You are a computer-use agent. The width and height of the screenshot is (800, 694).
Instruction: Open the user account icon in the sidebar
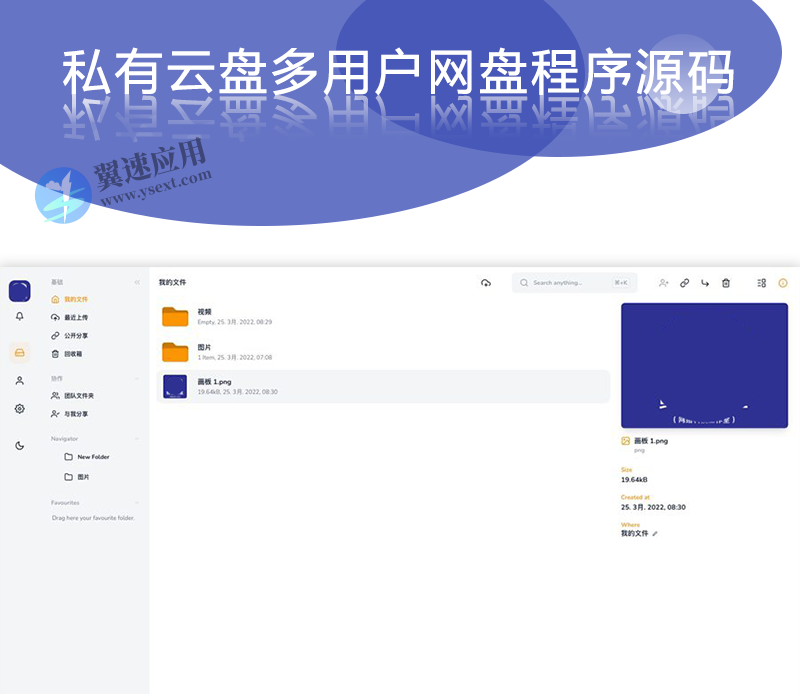(x=17, y=380)
